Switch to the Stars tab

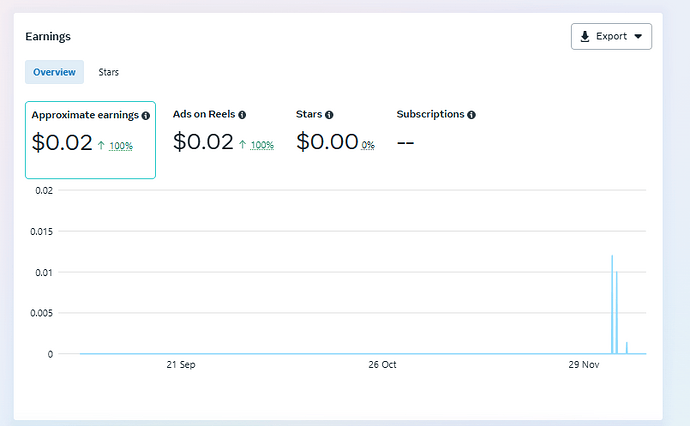click(x=108, y=72)
